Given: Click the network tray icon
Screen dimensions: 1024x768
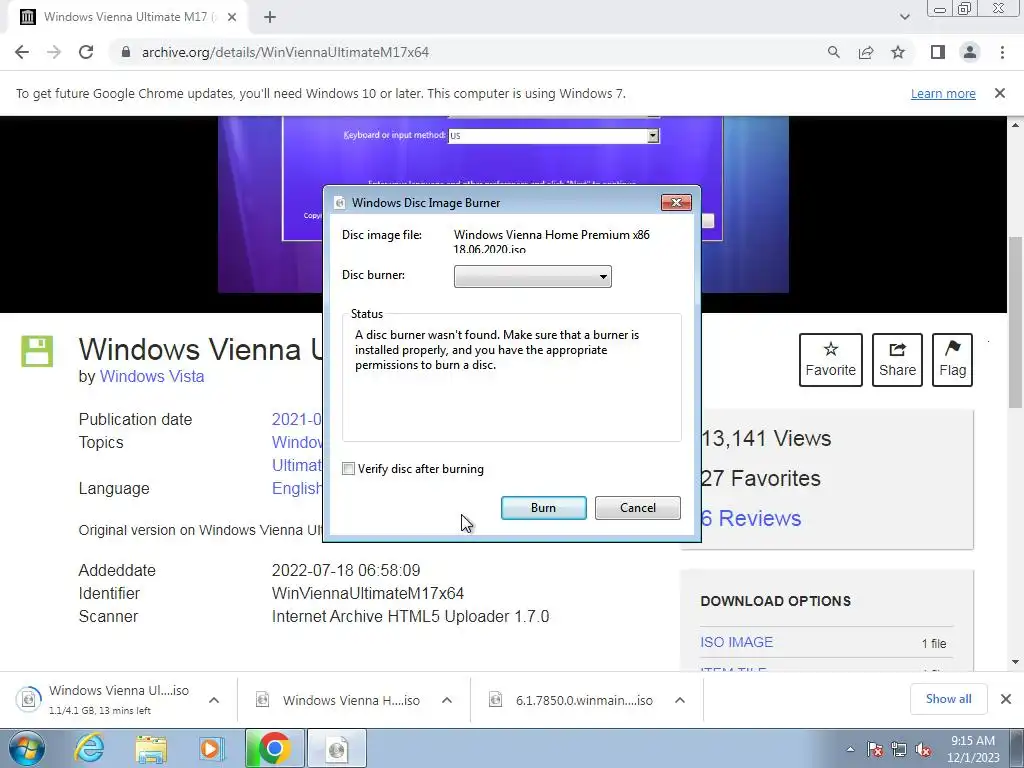Looking at the screenshot, I should 899,749.
